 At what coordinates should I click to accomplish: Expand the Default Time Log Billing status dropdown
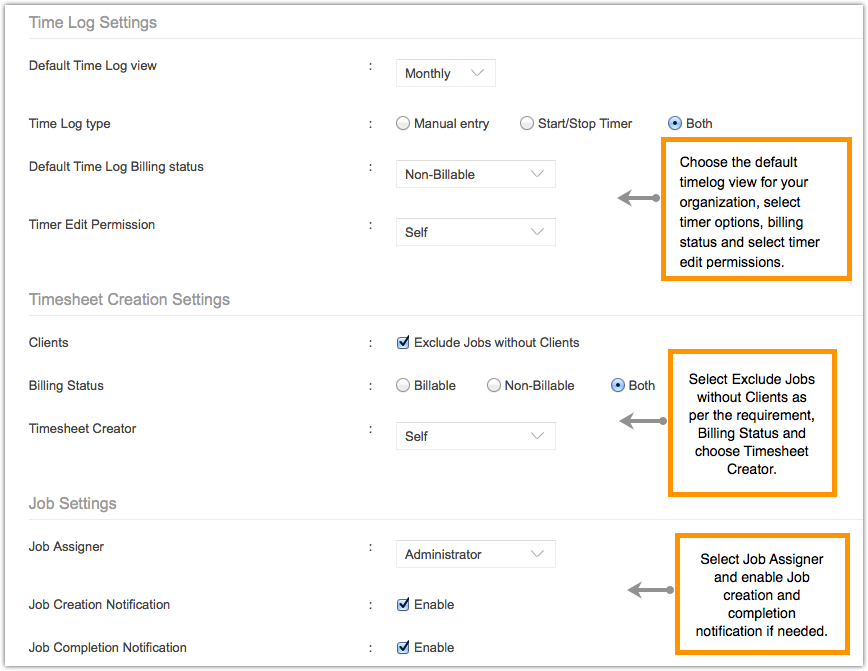click(x=475, y=175)
